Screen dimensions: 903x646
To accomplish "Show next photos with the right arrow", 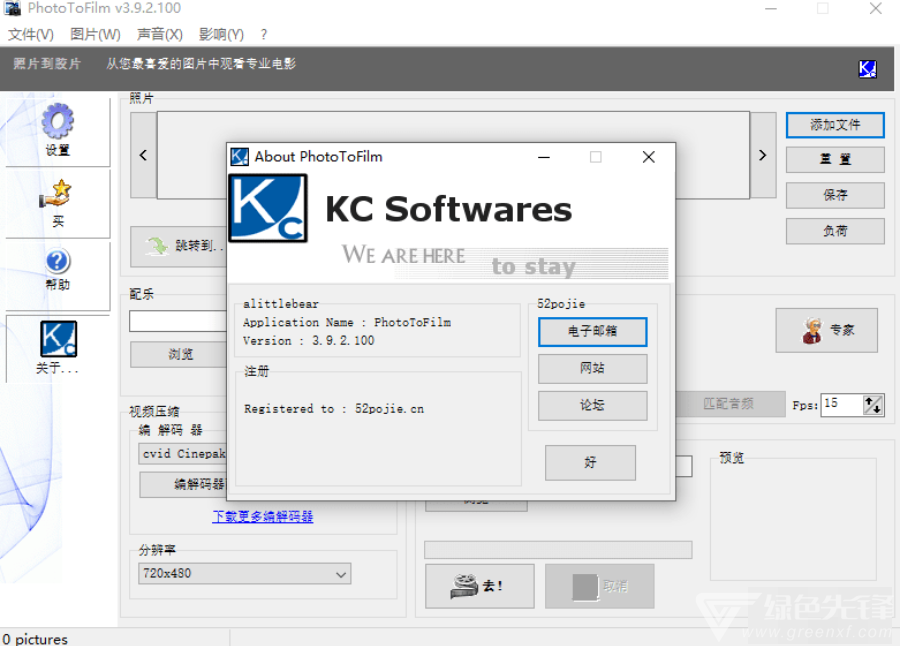I will (763, 155).
